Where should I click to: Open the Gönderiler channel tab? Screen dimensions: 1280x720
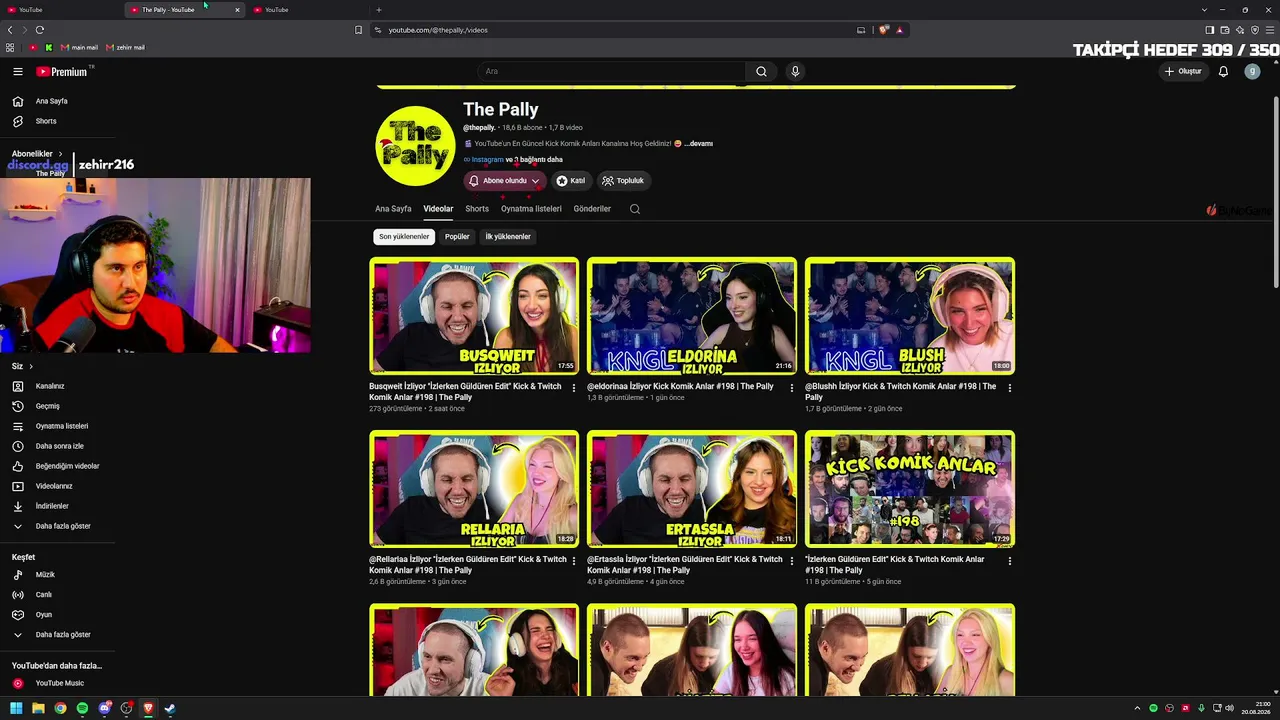pyautogui.click(x=592, y=209)
